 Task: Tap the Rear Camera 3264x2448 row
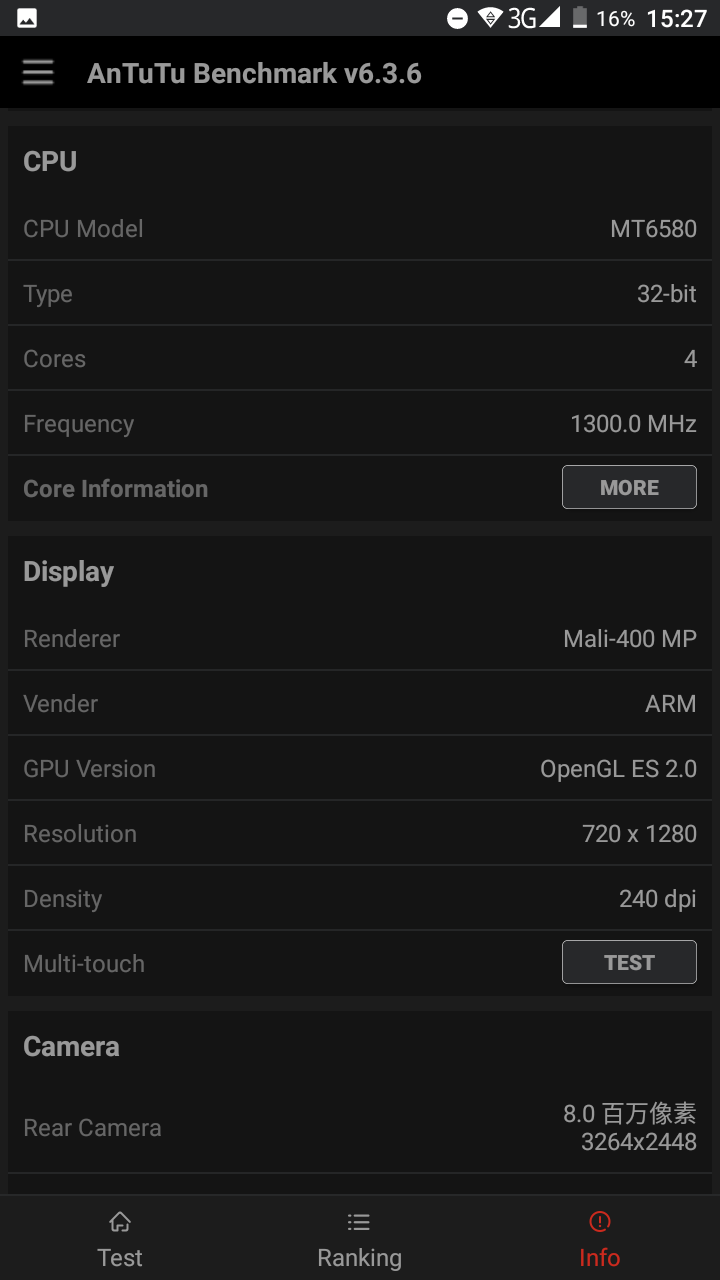(360, 1127)
